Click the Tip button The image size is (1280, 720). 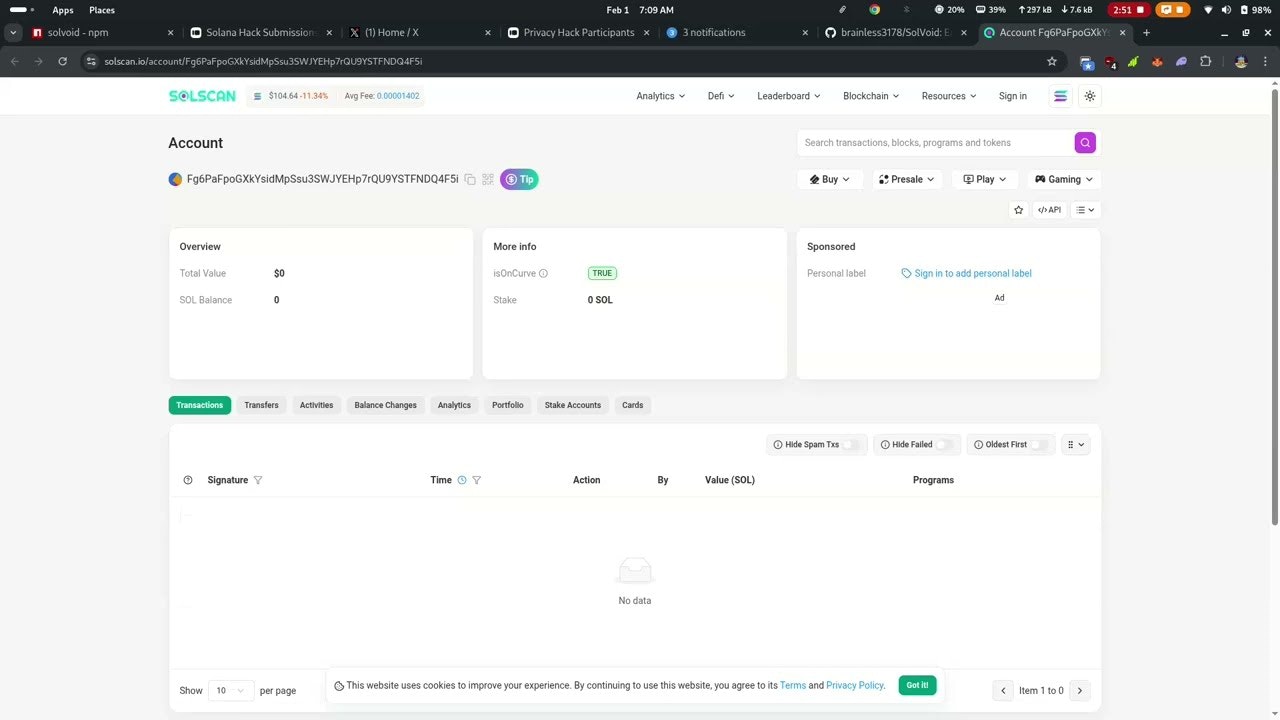tap(519, 179)
